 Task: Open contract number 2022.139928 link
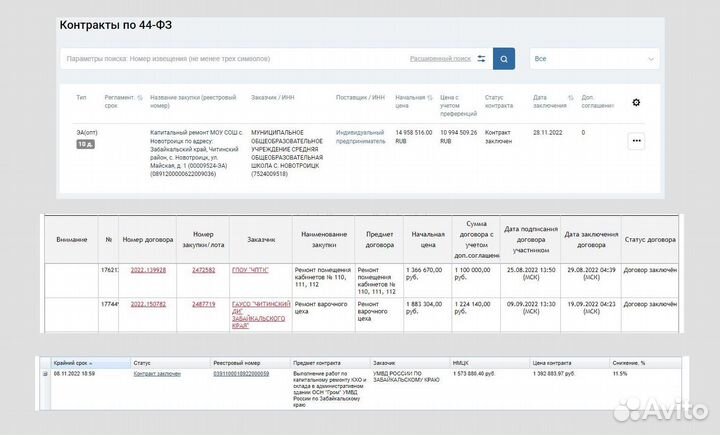click(x=148, y=270)
